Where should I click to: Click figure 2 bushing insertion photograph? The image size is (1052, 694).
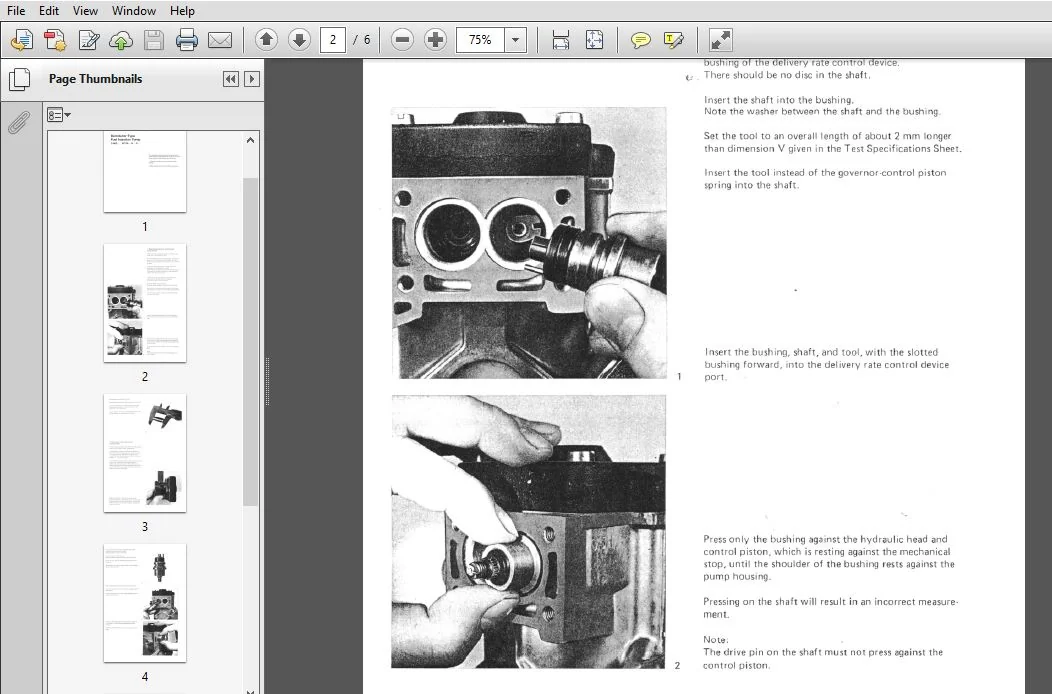coord(529,532)
